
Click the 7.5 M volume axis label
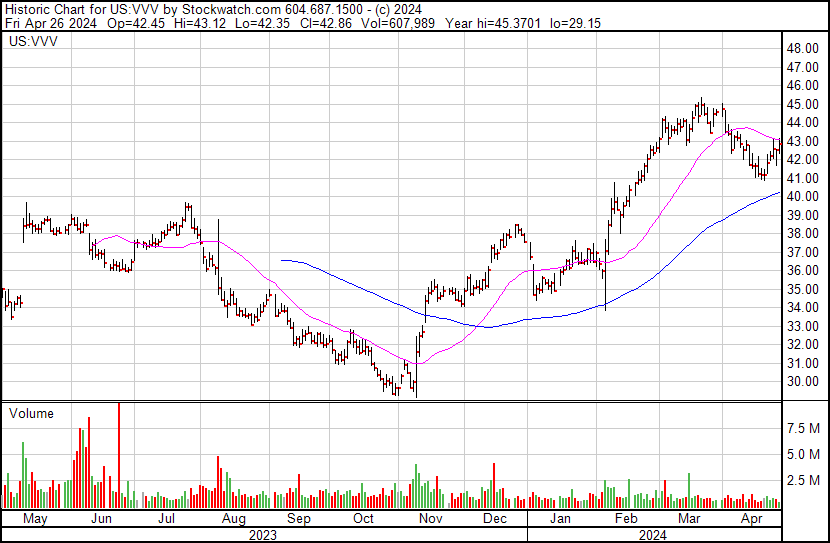pyautogui.click(x=803, y=428)
